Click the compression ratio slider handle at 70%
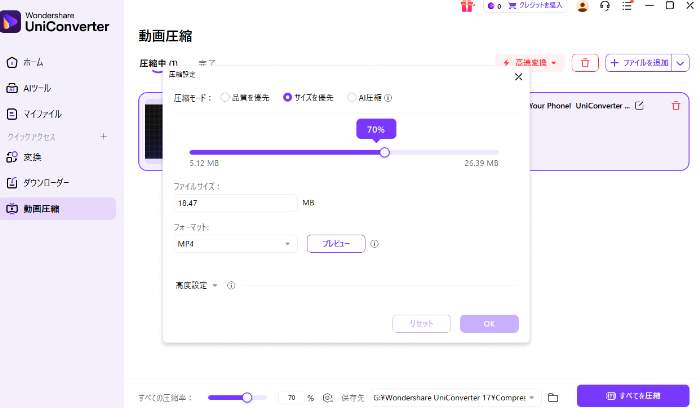The height and width of the screenshot is (408, 699). coord(385,152)
